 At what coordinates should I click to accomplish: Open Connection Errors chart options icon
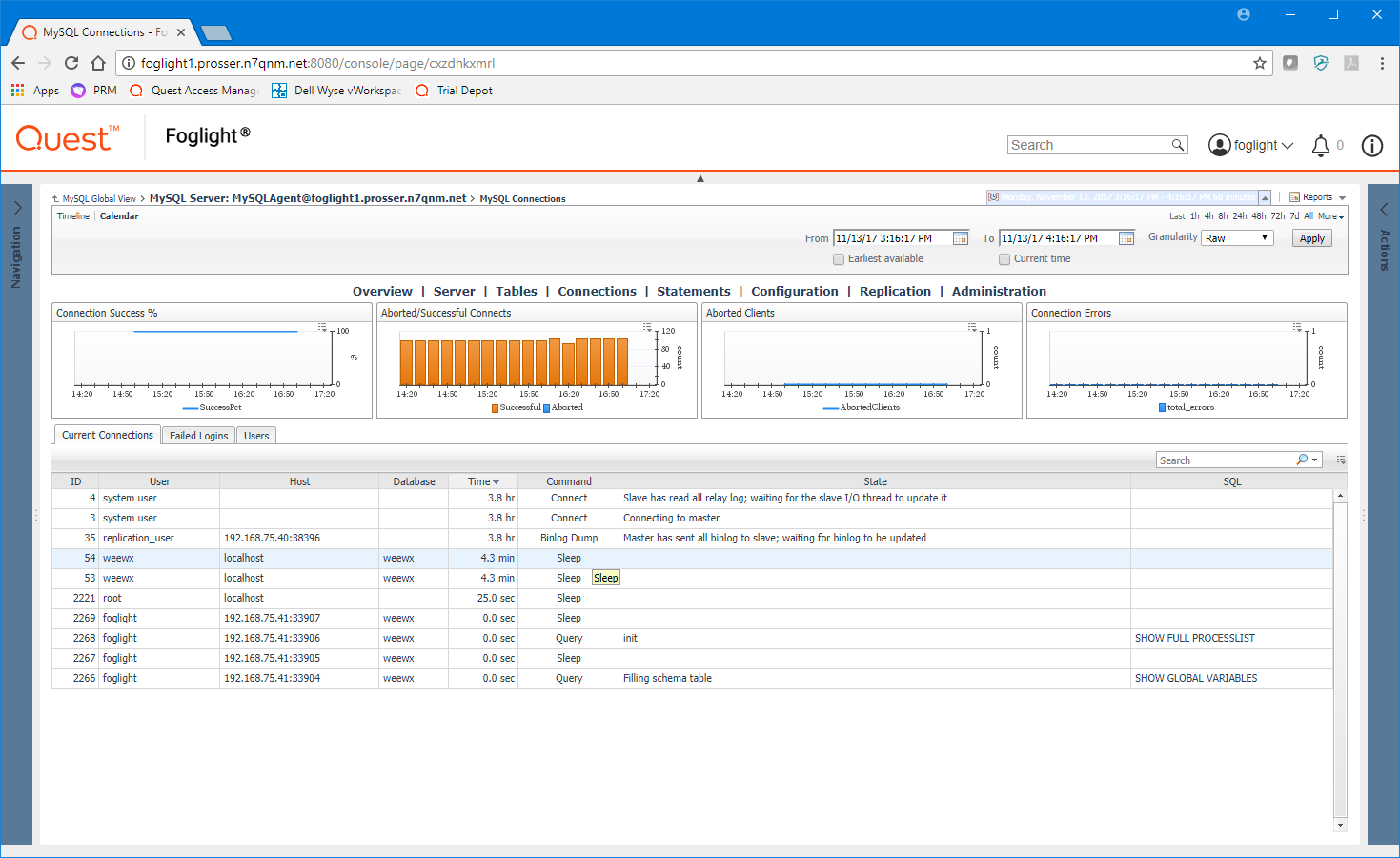1297,327
